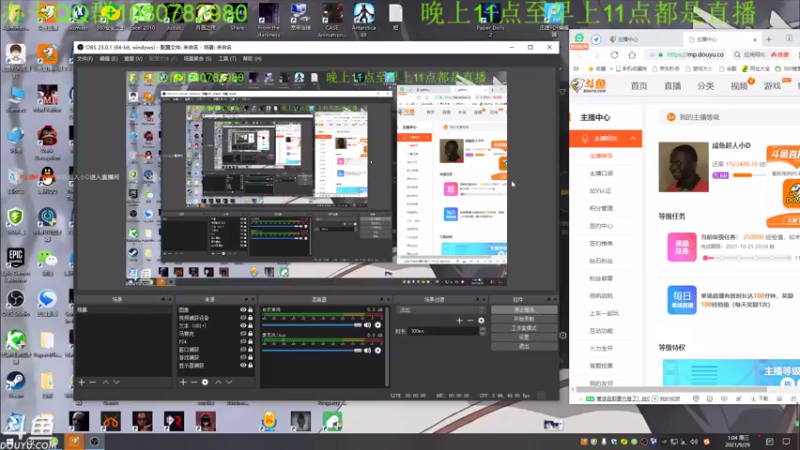The height and width of the screenshot is (450, 800).
Task: Toggle visibility eye of 窗口捕获 source
Action: click(x=243, y=349)
